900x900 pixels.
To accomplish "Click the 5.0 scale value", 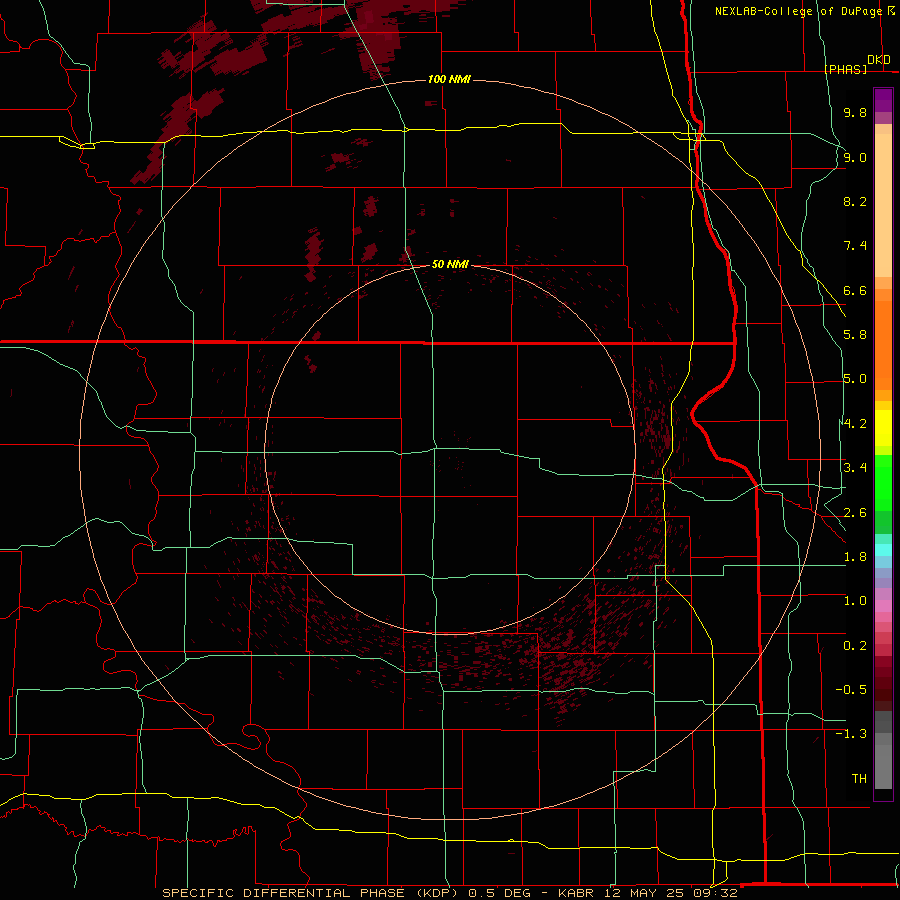I will coord(855,379).
